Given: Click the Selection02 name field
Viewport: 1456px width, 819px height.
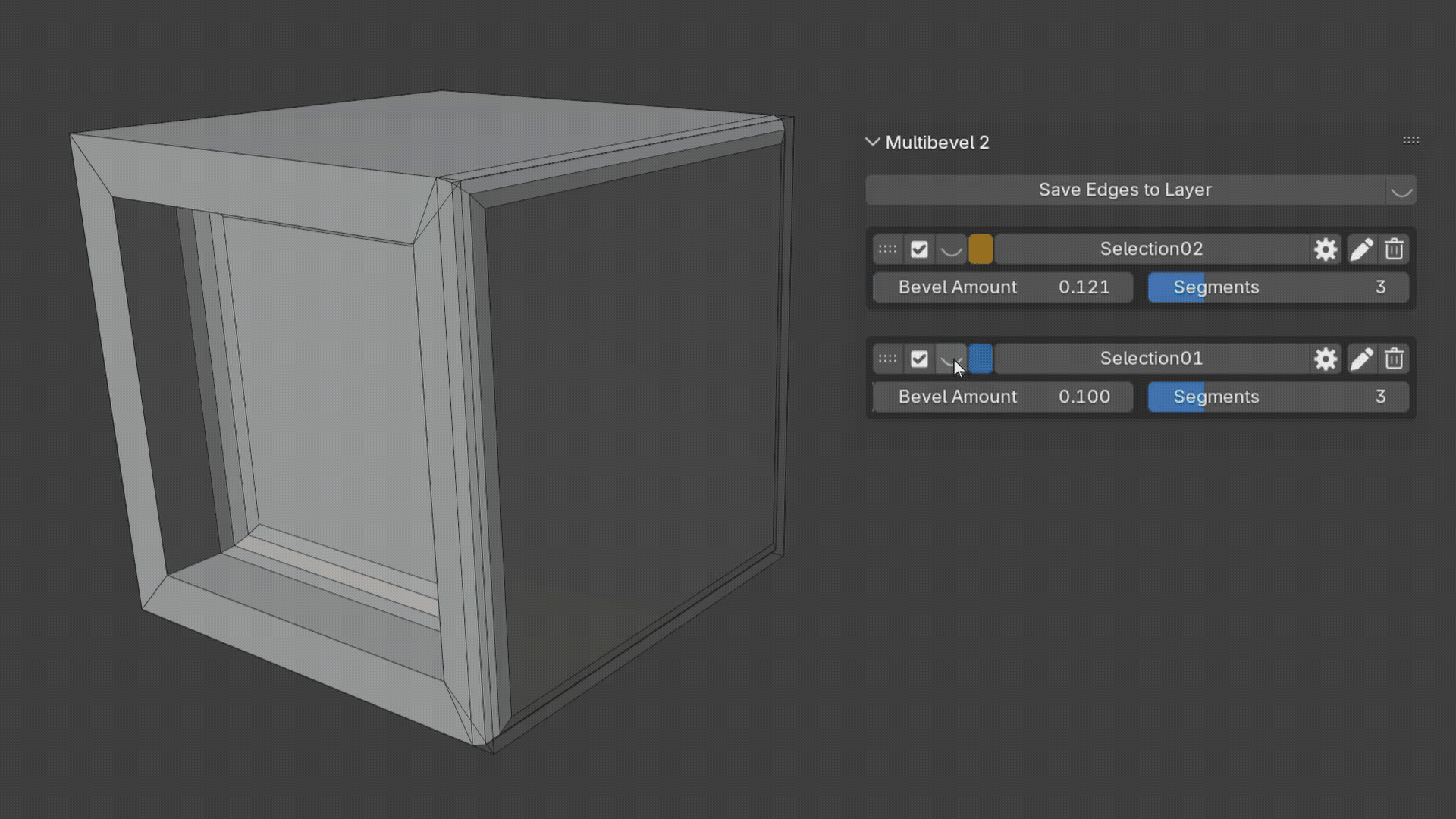Looking at the screenshot, I should pyautogui.click(x=1151, y=249).
